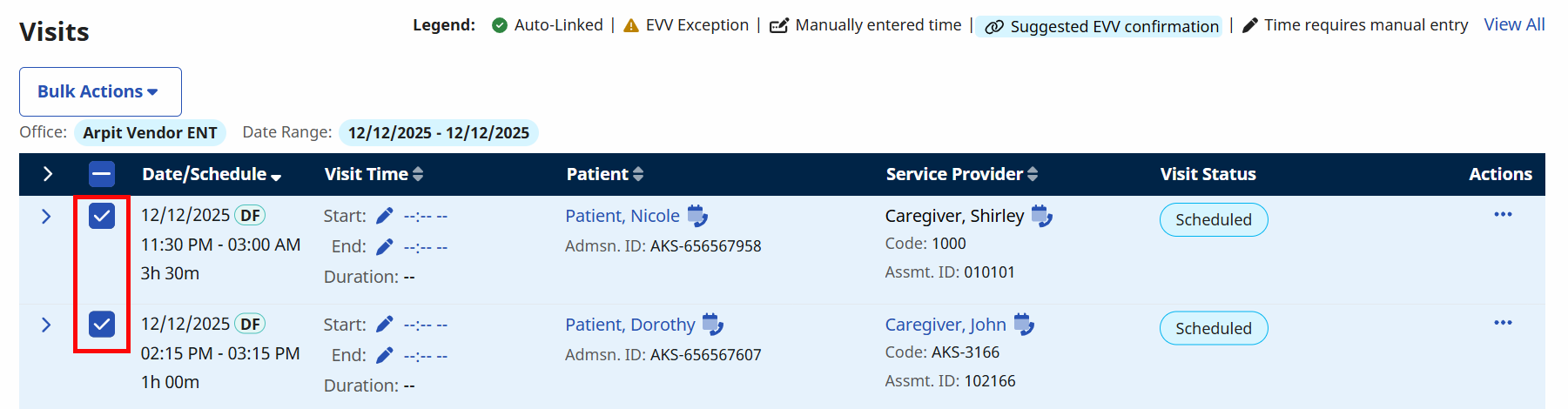Uncheck the Patient, Dorothy visit checkbox

pyautogui.click(x=102, y=325)
